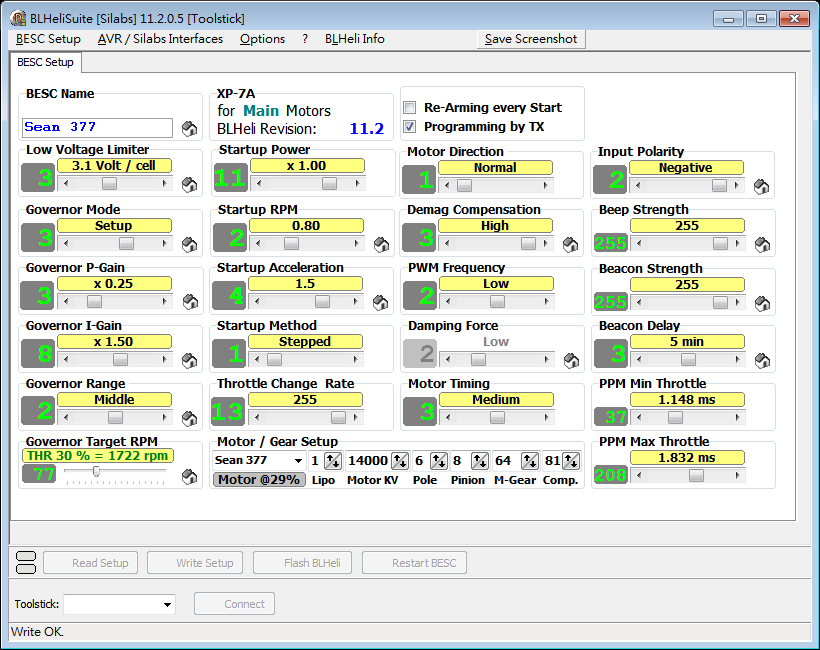Click the Governor Mode reset icon

tap(189, 244)
